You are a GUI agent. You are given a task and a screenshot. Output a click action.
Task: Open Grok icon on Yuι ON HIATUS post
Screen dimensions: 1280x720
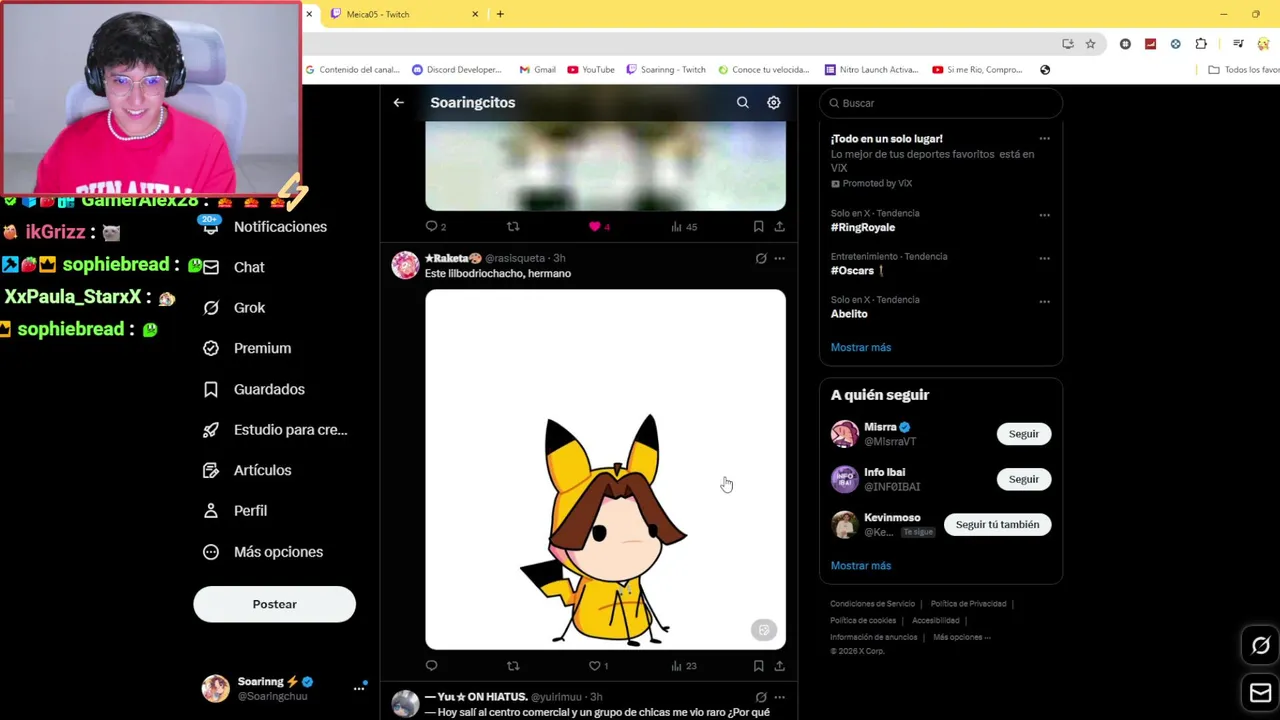pos(761,697)
